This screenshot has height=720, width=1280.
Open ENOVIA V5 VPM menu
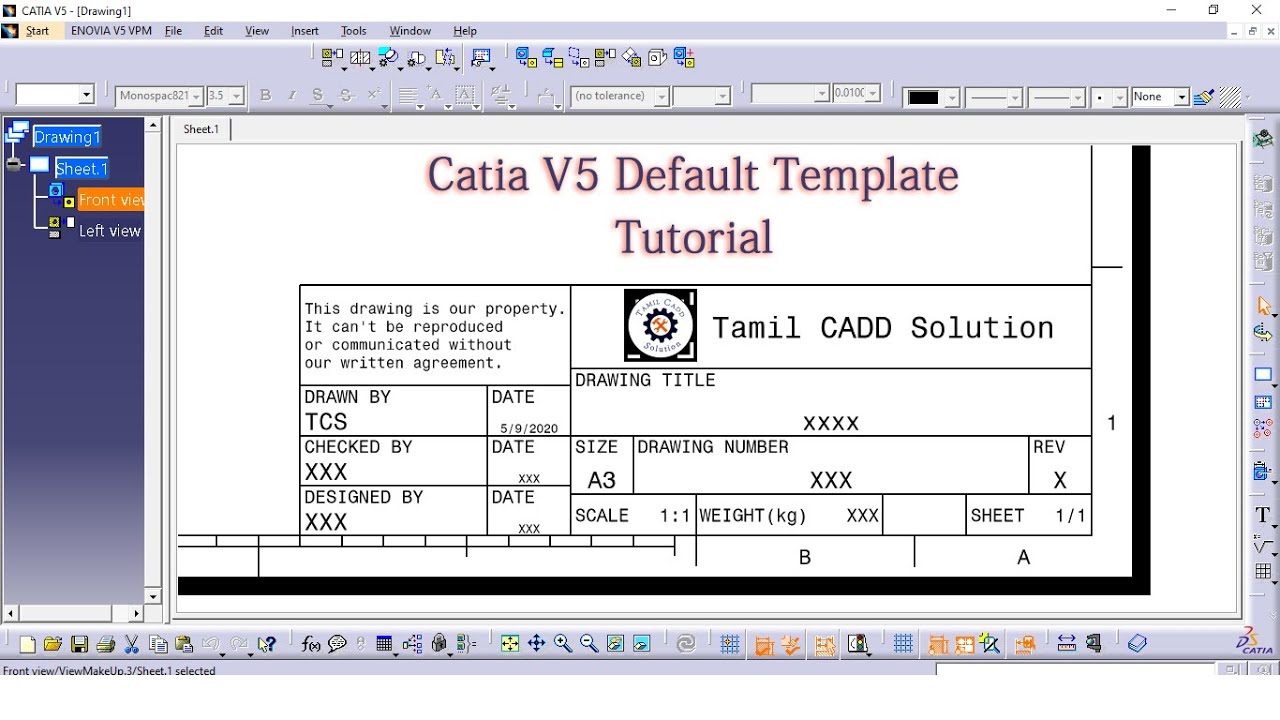tap(111, 31)
